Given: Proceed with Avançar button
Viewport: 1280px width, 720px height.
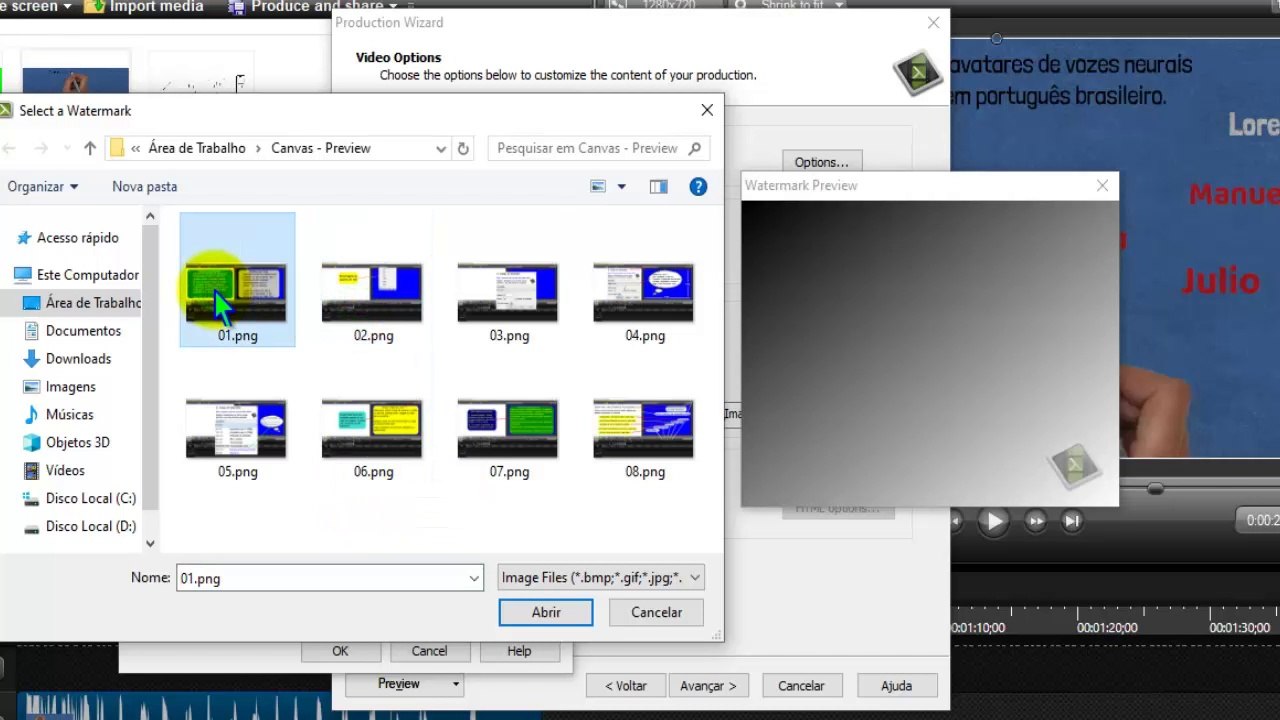Looking at the screenshot, I should coord(708,686).
